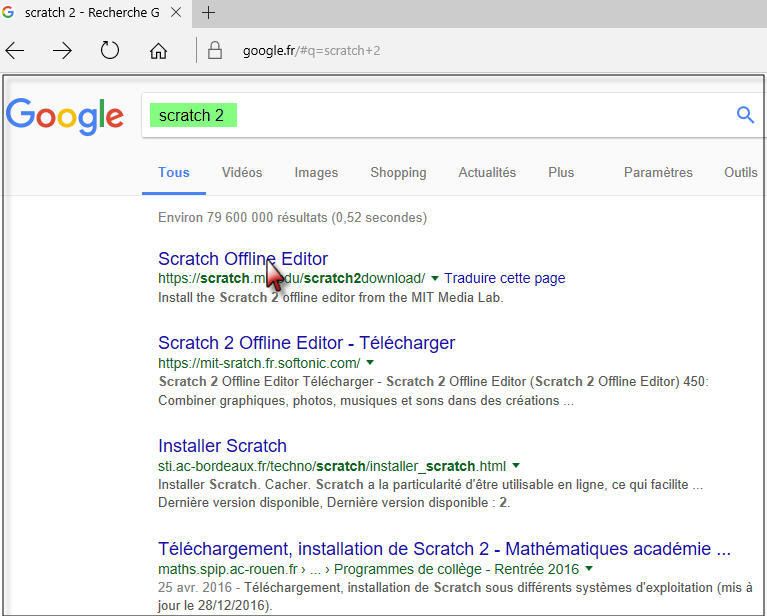Screen dimensions: 767x616
Task: Go to Google home via logo
Action: click(65, 116)
